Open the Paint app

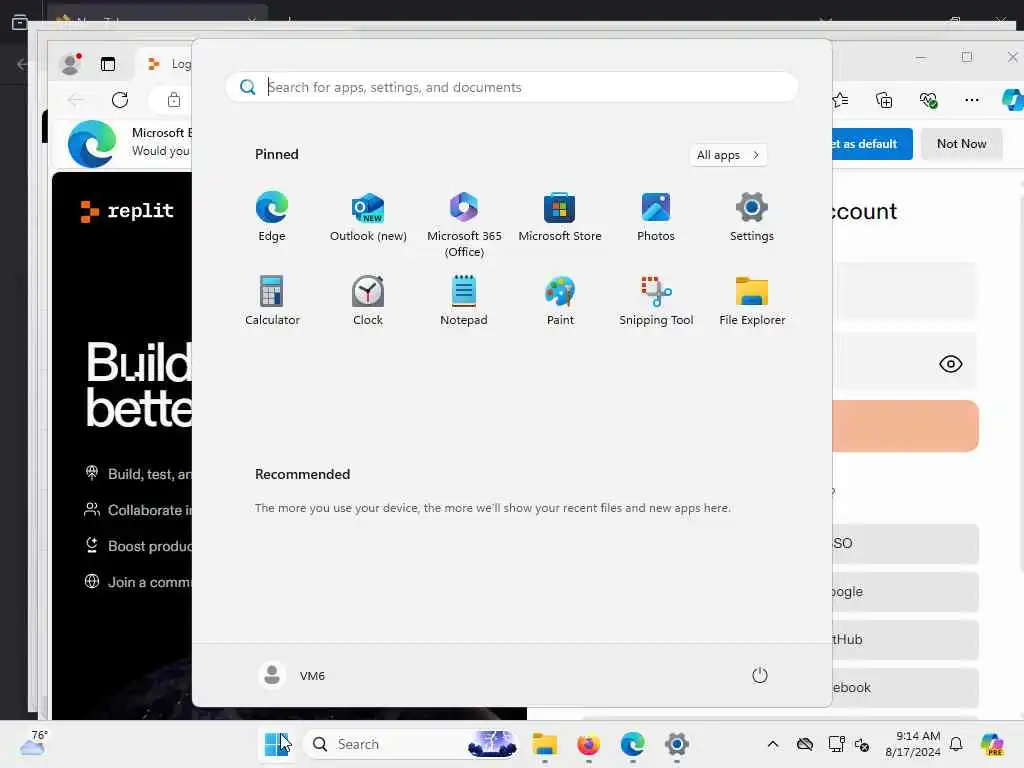[560, 300]
